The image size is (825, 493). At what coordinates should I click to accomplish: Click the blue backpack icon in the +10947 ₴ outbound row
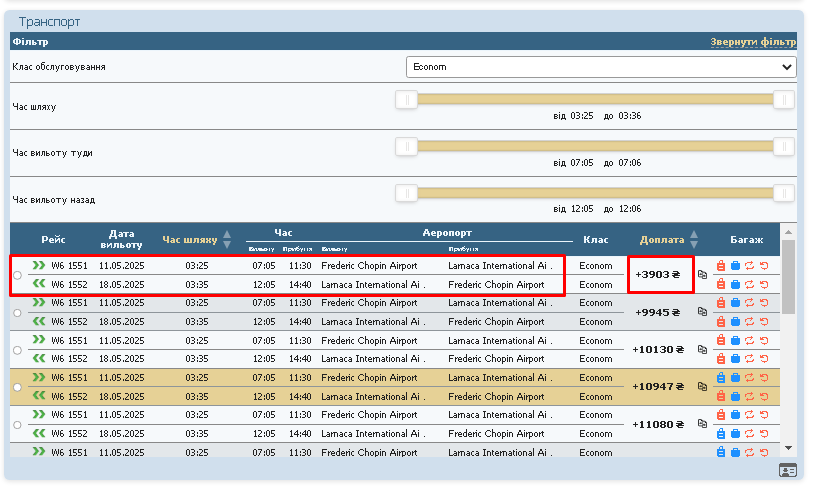point(720,378)
